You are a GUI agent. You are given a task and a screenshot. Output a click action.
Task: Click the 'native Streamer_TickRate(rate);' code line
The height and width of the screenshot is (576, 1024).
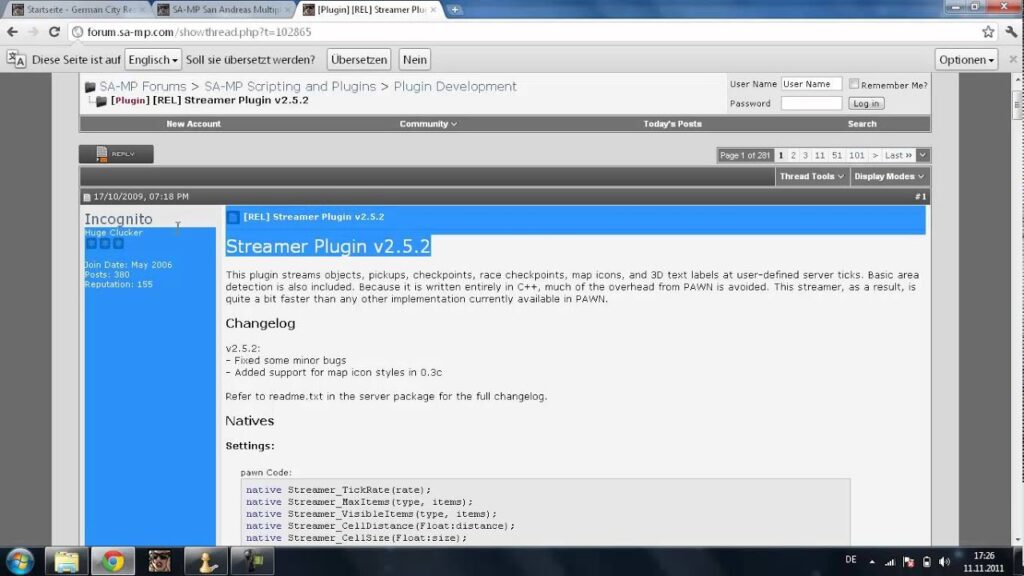pyautogui.click(x=338, y=490)
